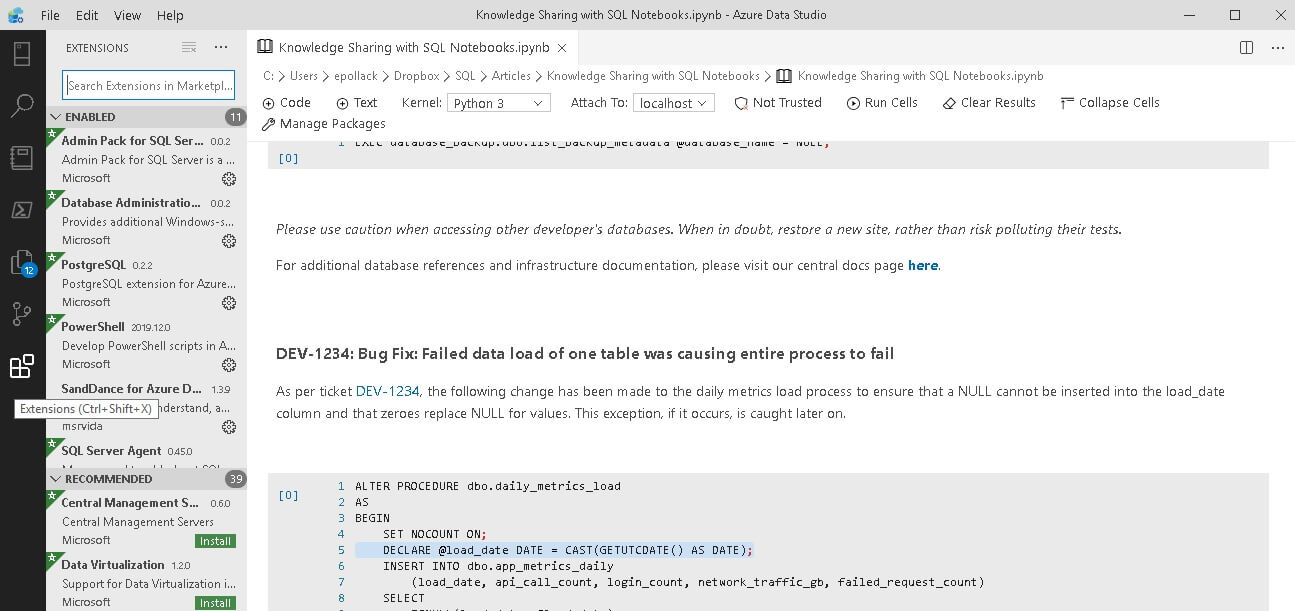The height and width of the screenshot is (611, 1295).
Task: Open the Attach To dropdown showing localhost
Action: point(674,103)
